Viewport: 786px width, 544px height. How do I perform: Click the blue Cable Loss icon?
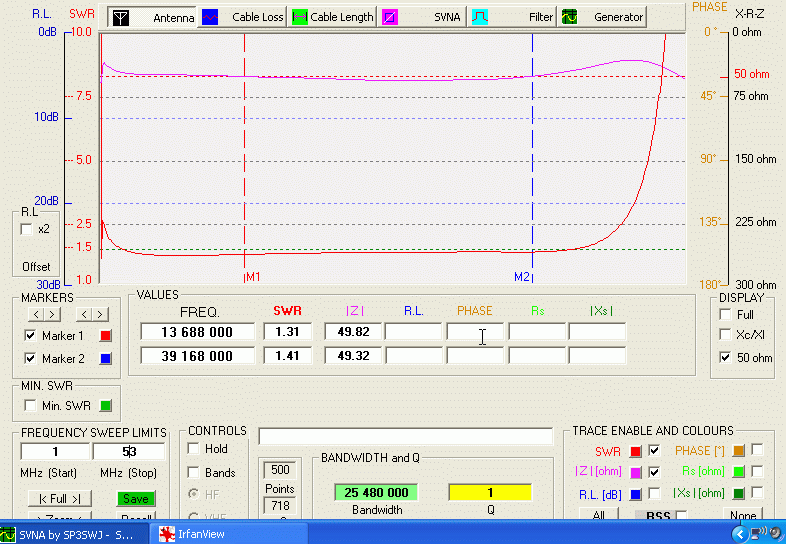tap(210, 17)
